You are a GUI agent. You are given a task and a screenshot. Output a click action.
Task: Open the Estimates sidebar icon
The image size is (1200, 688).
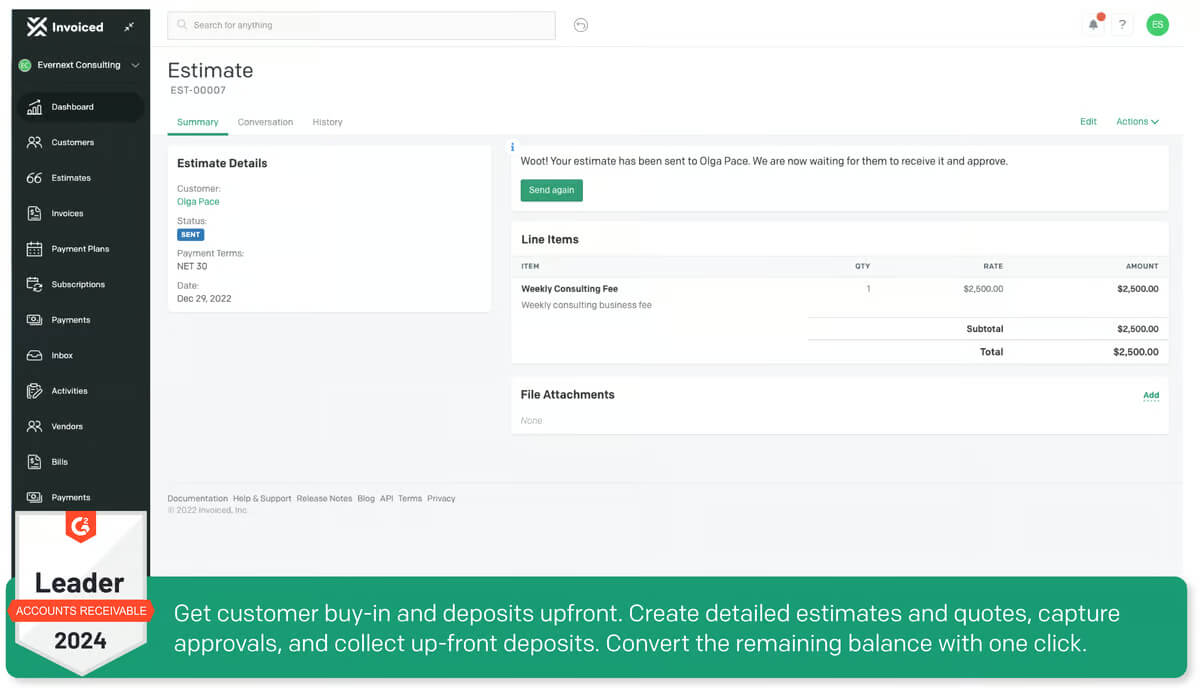(34, 178)
